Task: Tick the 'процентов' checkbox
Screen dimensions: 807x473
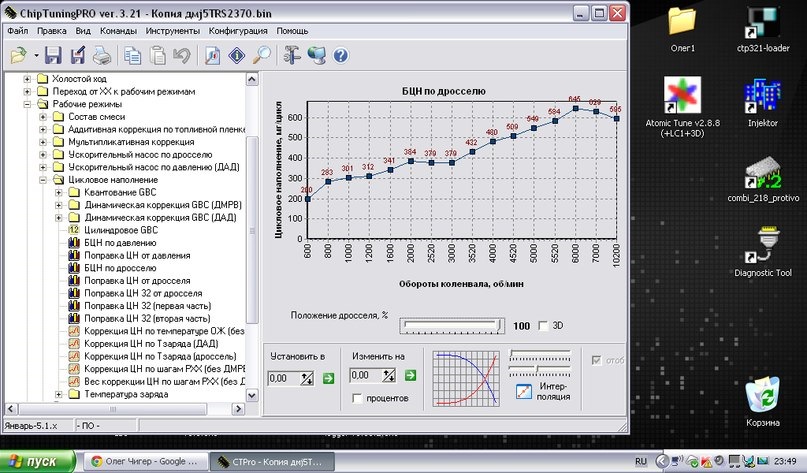Action: tap(358, 398)
